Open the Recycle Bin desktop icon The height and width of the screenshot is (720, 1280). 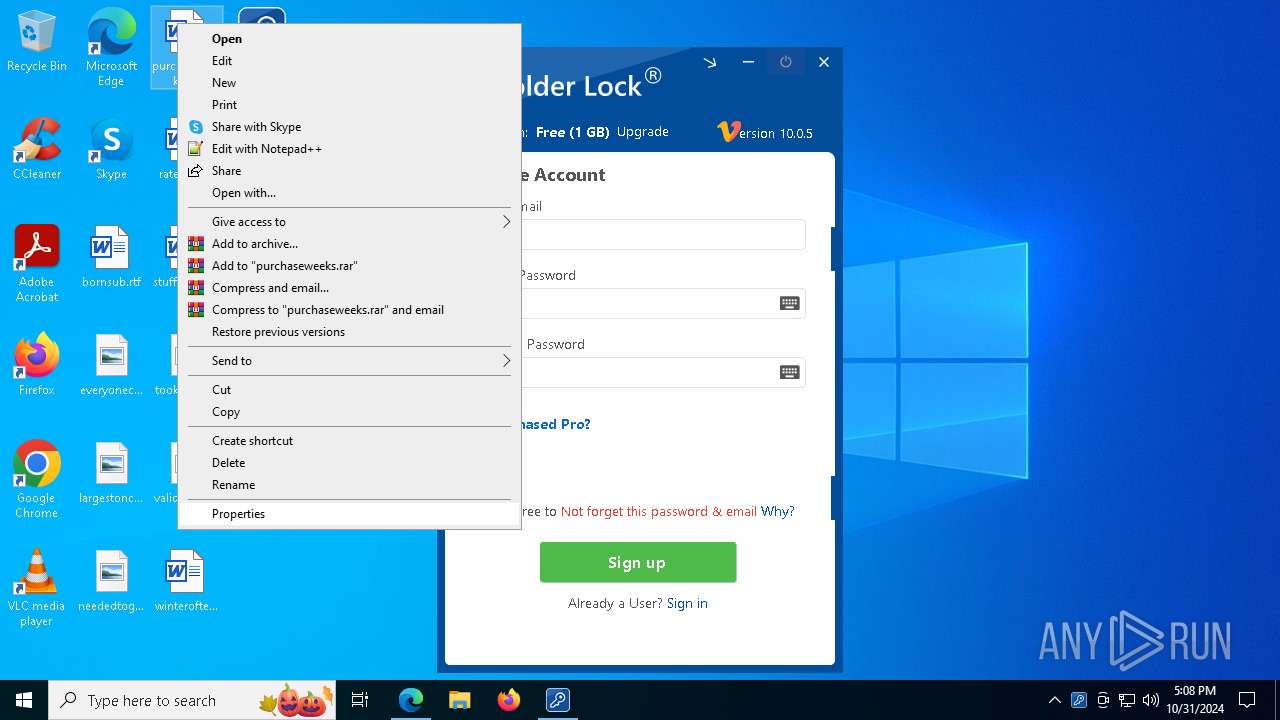(x=37, y=42)
